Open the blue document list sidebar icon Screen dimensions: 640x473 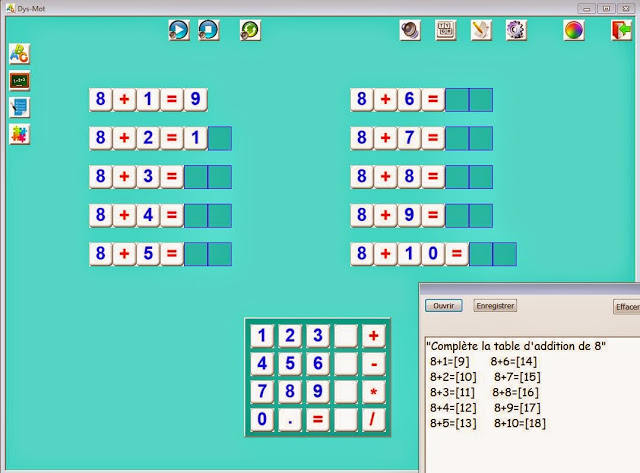(19, 107)
